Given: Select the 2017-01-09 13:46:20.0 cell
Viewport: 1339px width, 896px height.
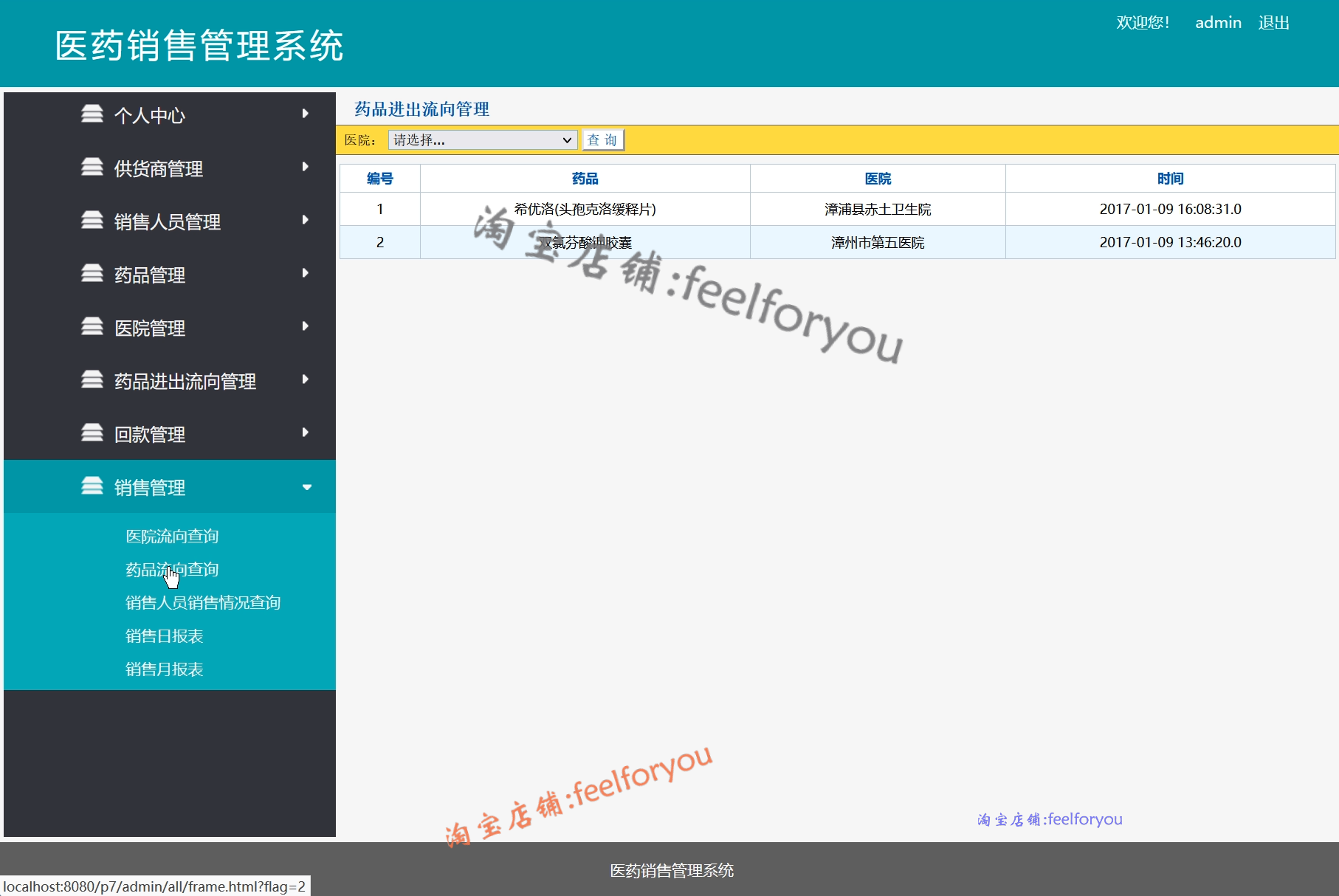Looking at the screenshot, I should [1171, 243].
